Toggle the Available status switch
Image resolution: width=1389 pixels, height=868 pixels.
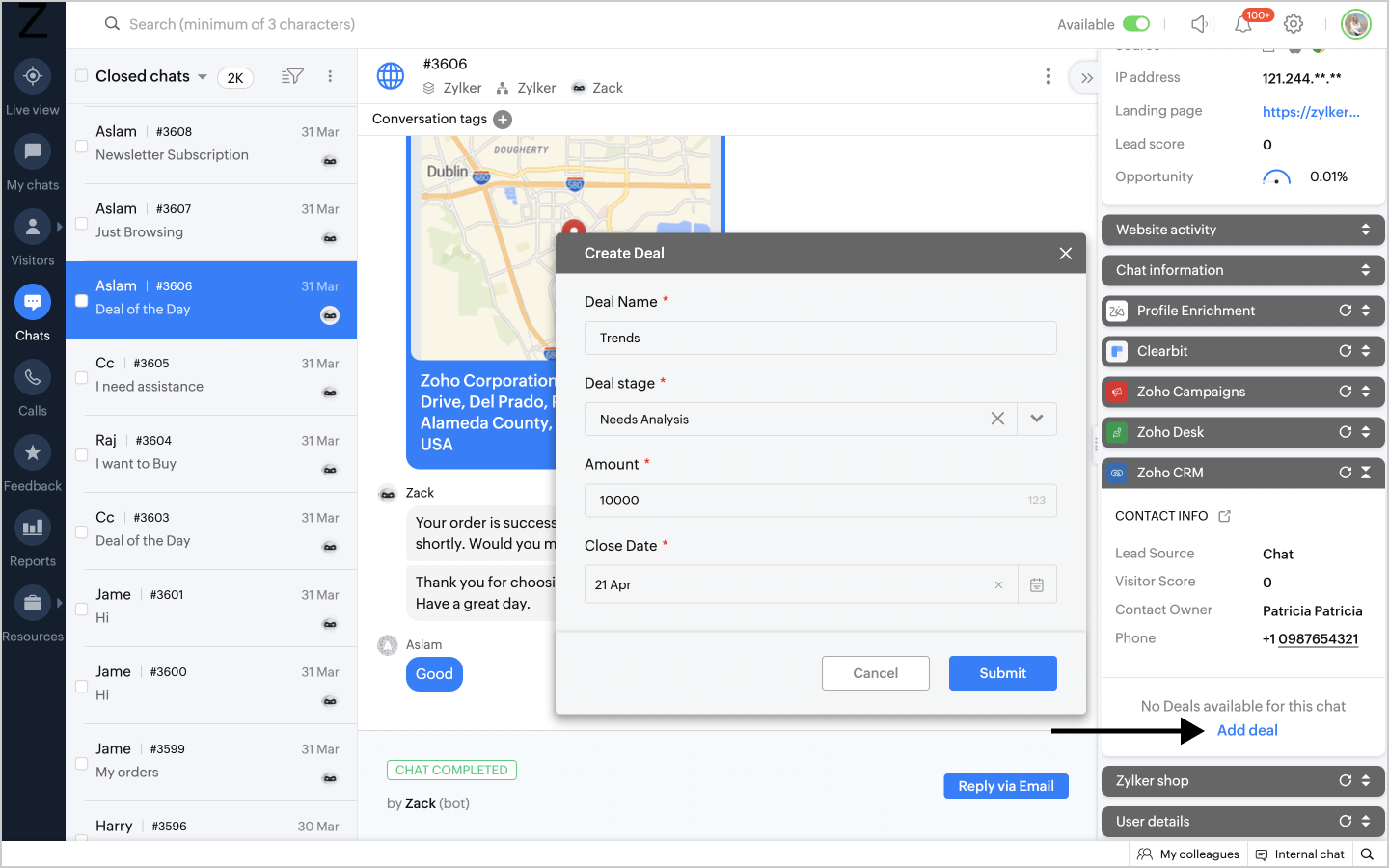coord(1136,24)
